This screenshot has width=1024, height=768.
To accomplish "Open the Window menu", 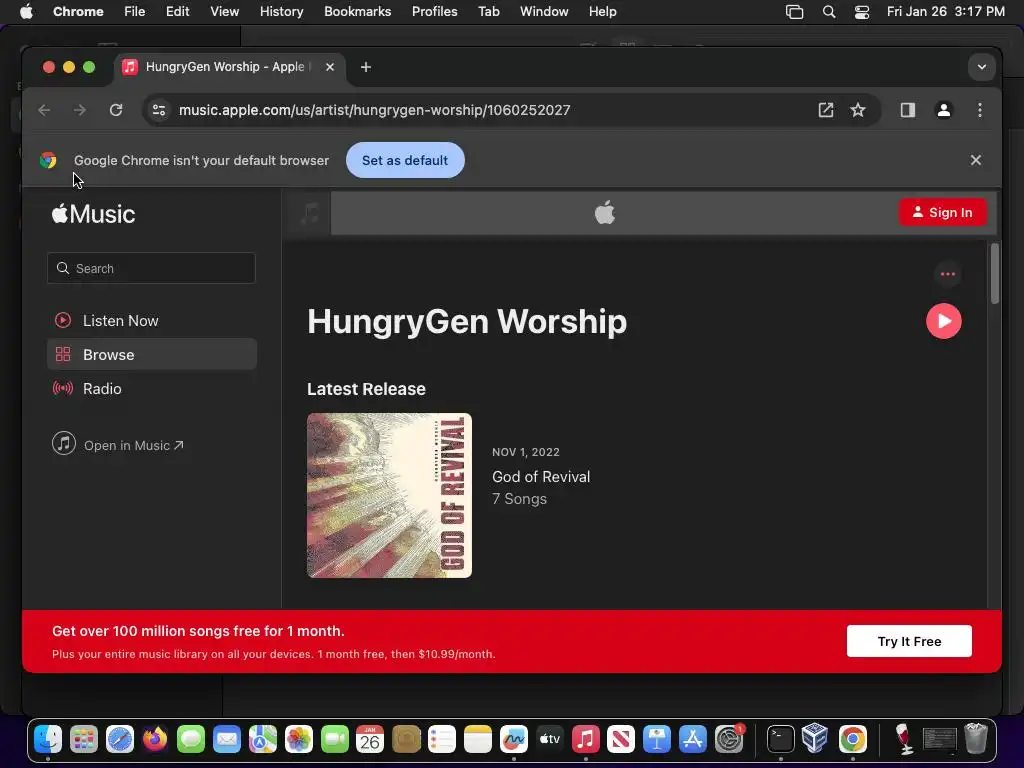I will click(x=544, y=12).
